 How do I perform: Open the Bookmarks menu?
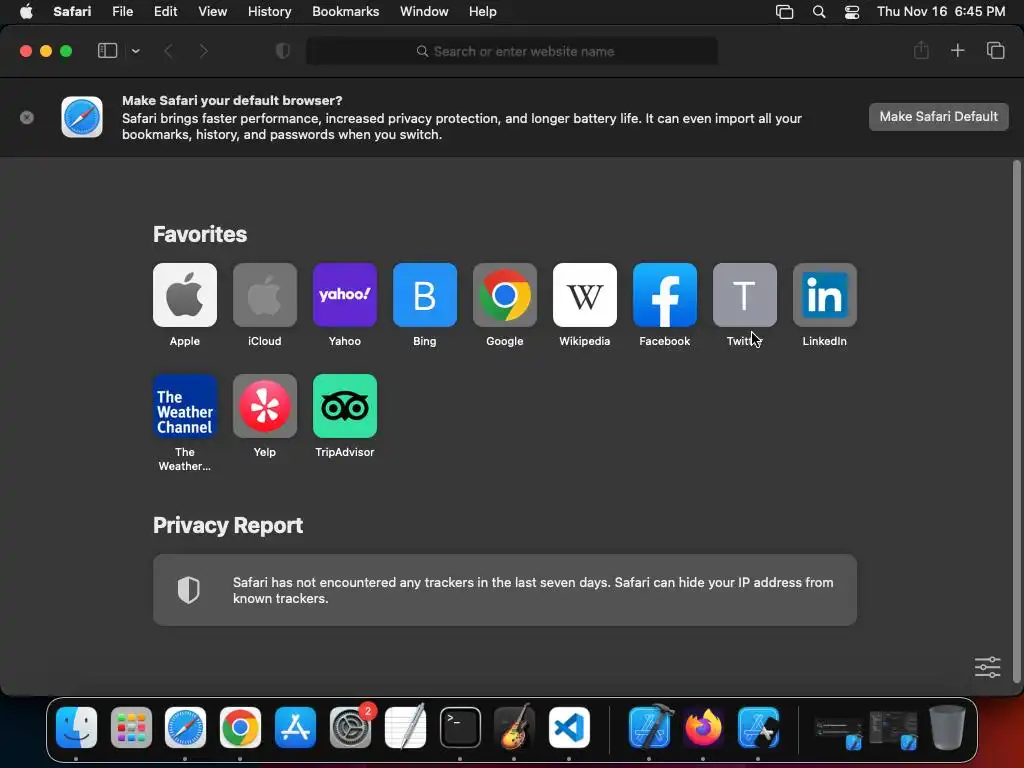coord(345,11)
